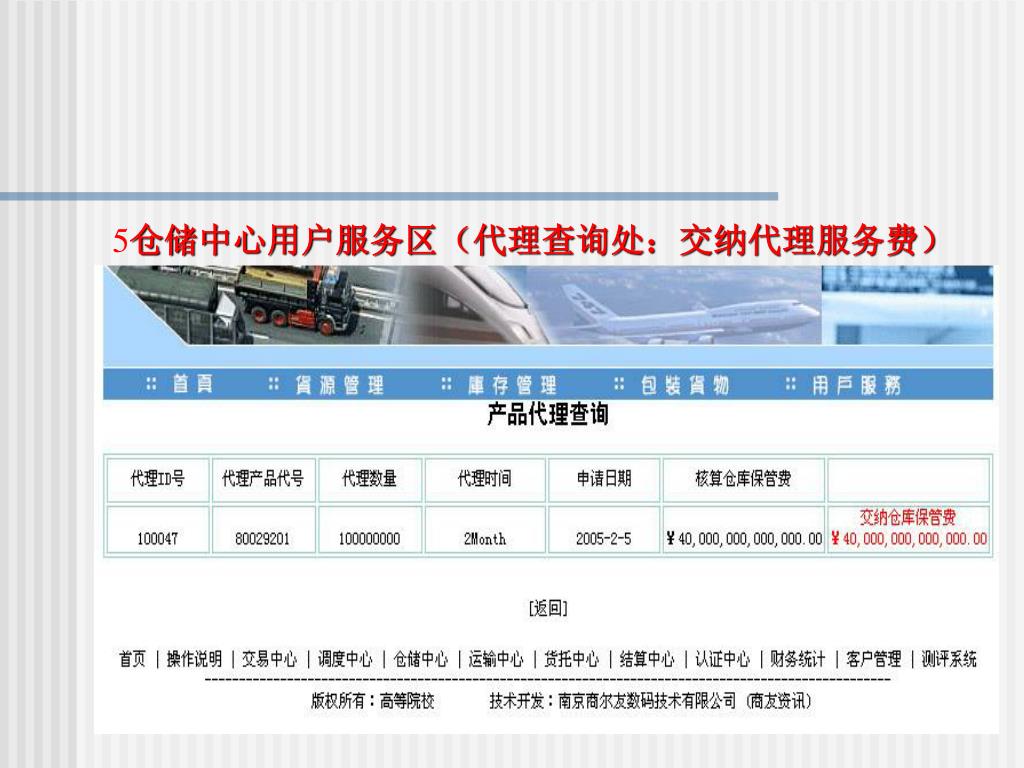The image size is (1024, 768).
Task: Open the 包裝貨物 menu item
Action: point(684,385)
